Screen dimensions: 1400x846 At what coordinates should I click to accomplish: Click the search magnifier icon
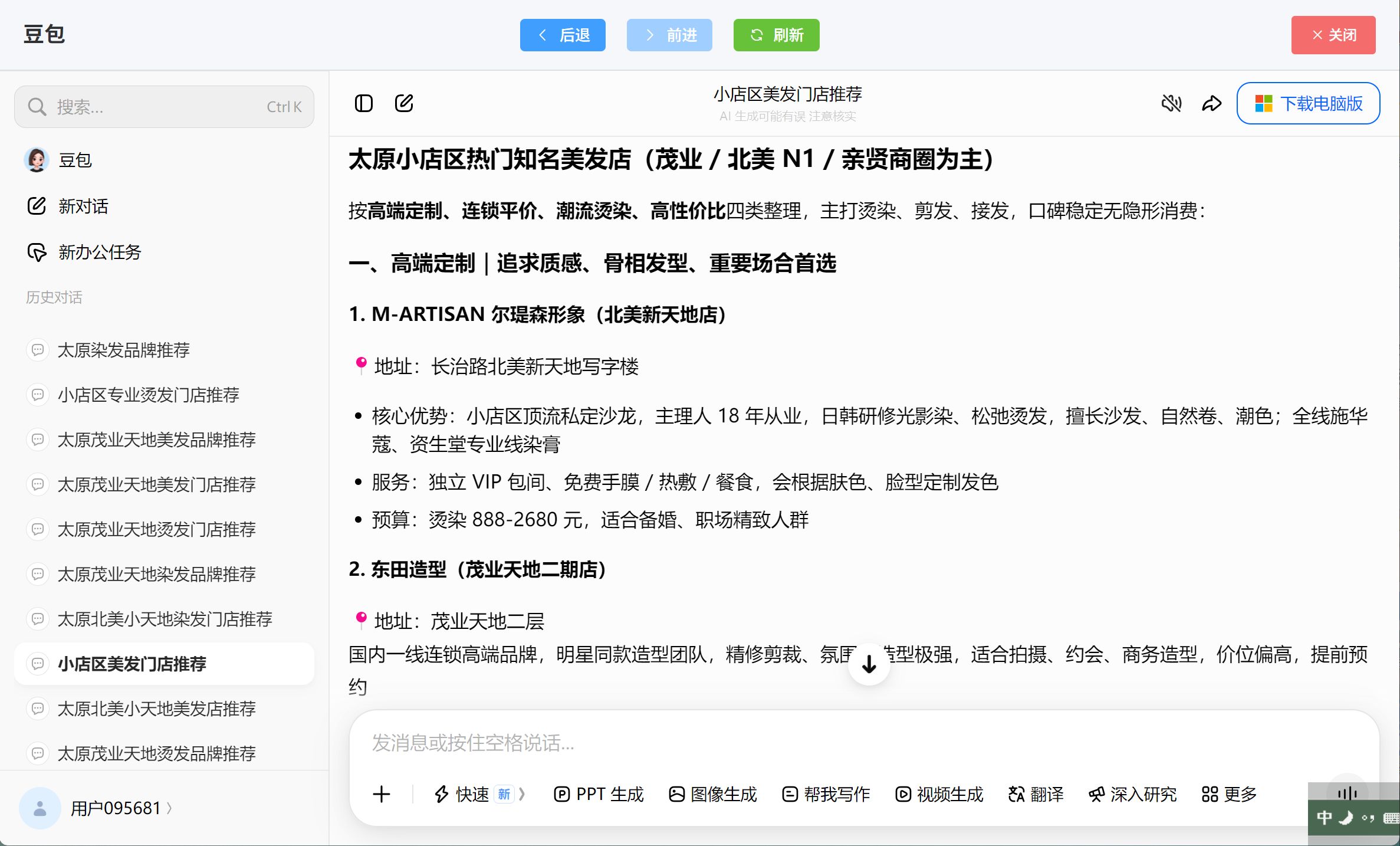[x=37, y=107]
